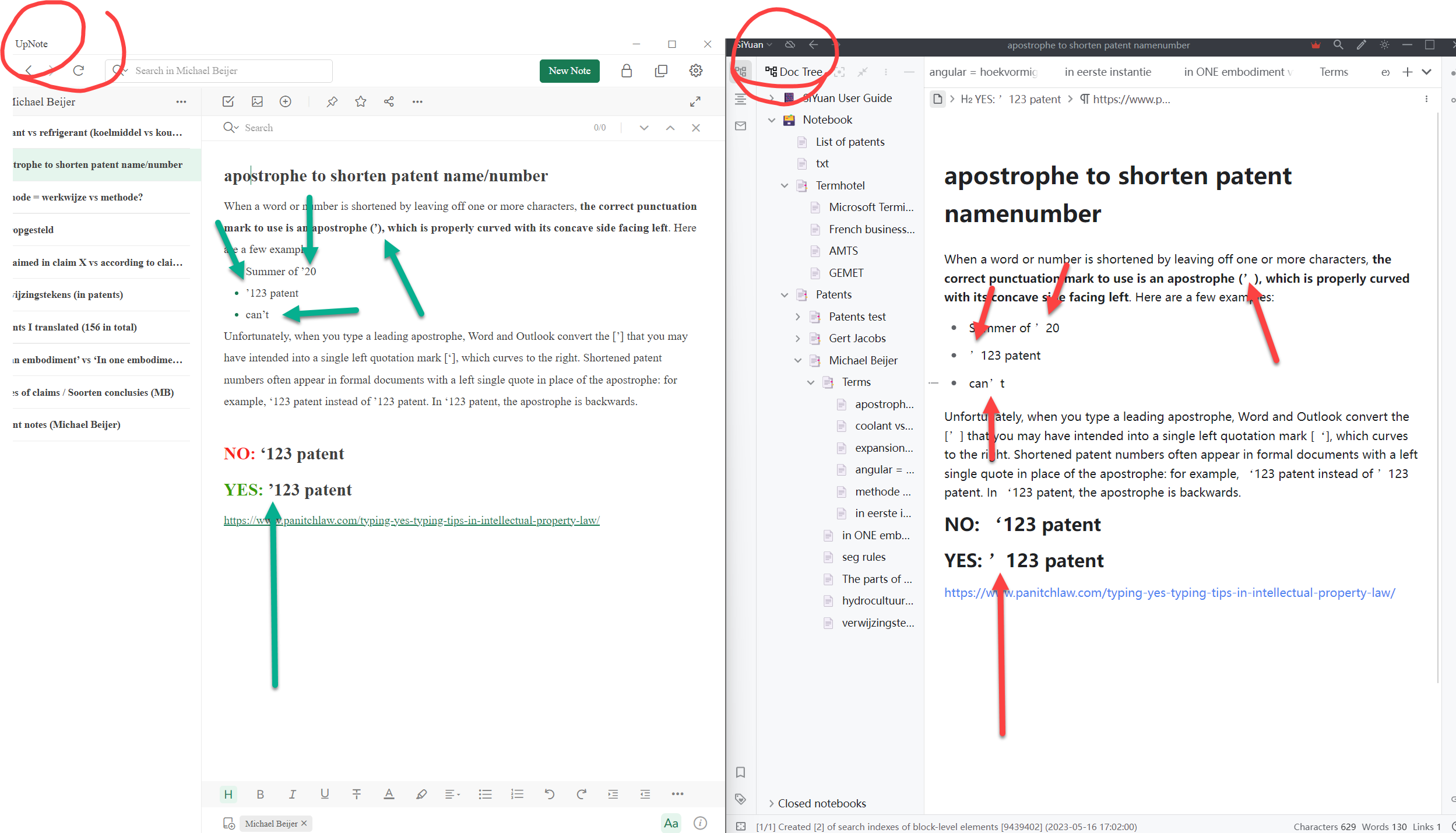Open UpNote settings gear

coord(695,71)
